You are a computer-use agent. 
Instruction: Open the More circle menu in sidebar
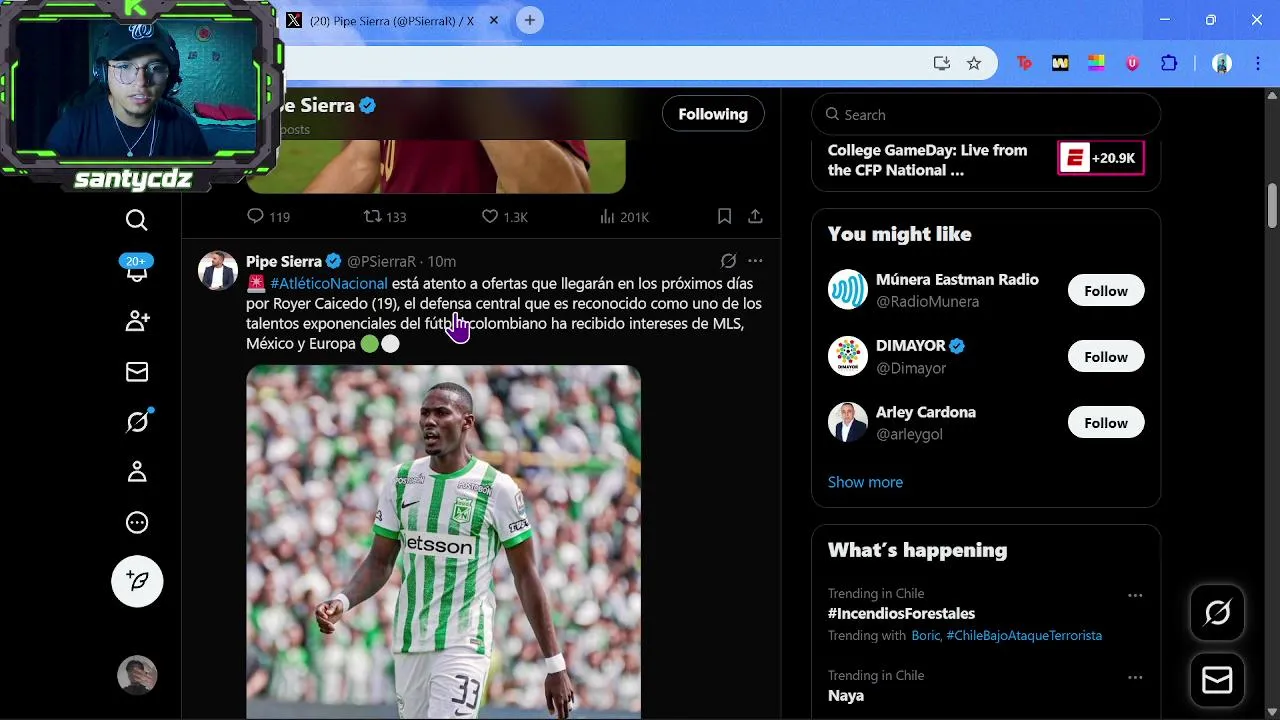(137, 522)
